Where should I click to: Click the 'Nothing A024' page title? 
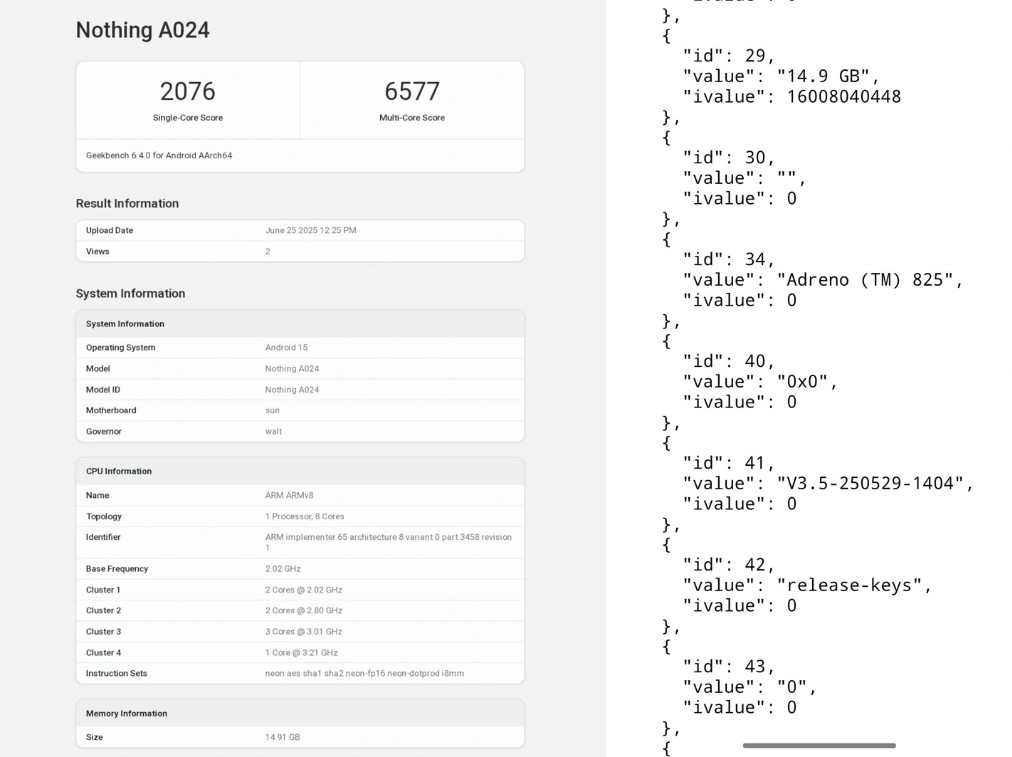click(x=143, y=30)
